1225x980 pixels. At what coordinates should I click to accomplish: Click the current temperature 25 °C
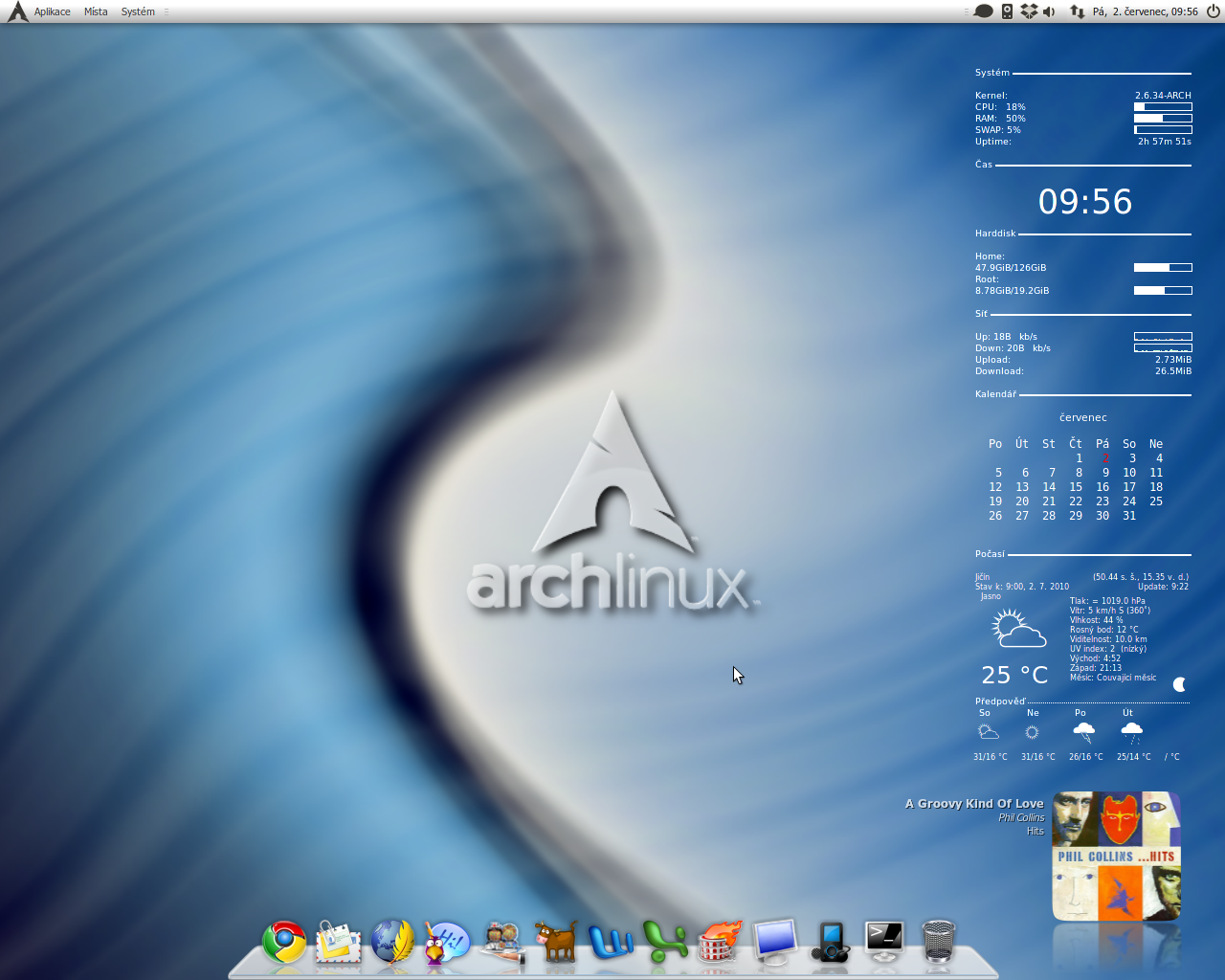(1014, 676)
